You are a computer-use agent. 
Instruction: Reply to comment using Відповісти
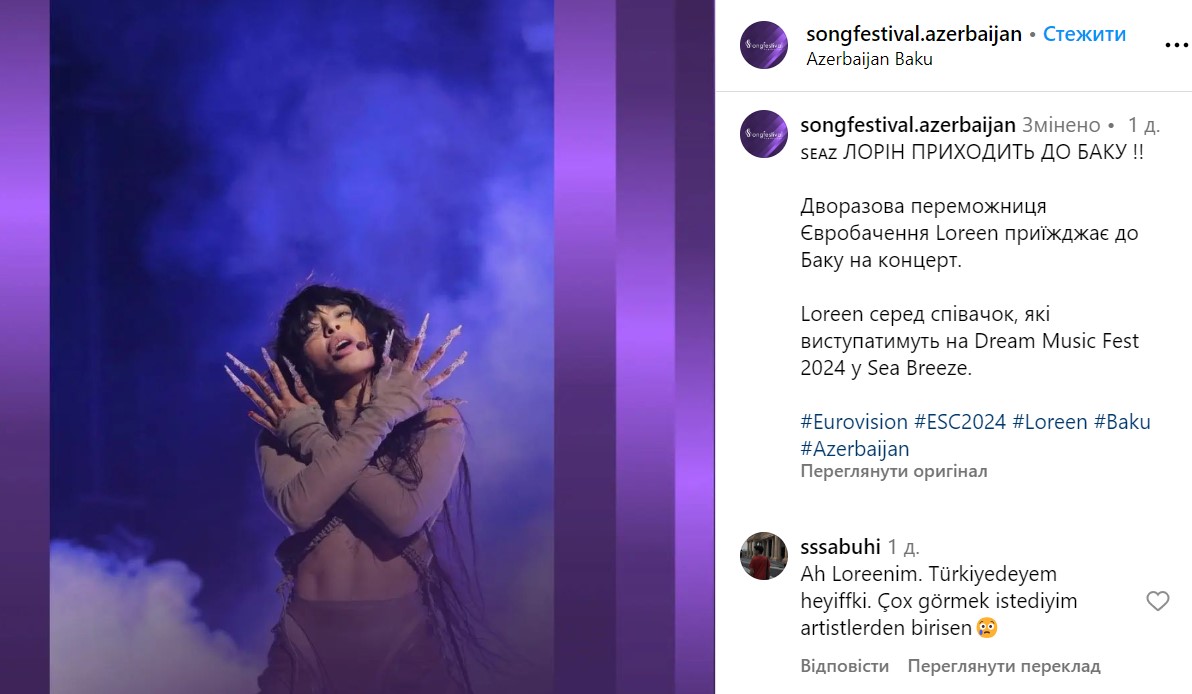pos(844,666)
